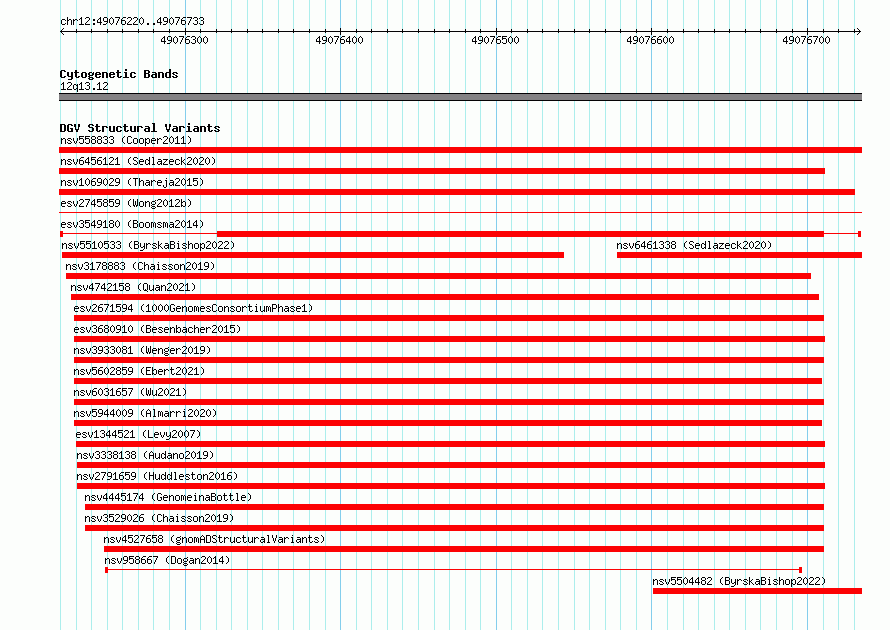890x630 pixels.
Task: Click nsv958667 (Dogan2014) label
Action: tap(167, 560)
